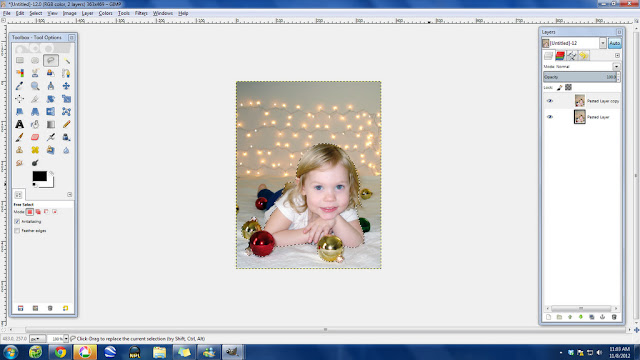Create a new layer button
The image size is (640, 360).
548,317
